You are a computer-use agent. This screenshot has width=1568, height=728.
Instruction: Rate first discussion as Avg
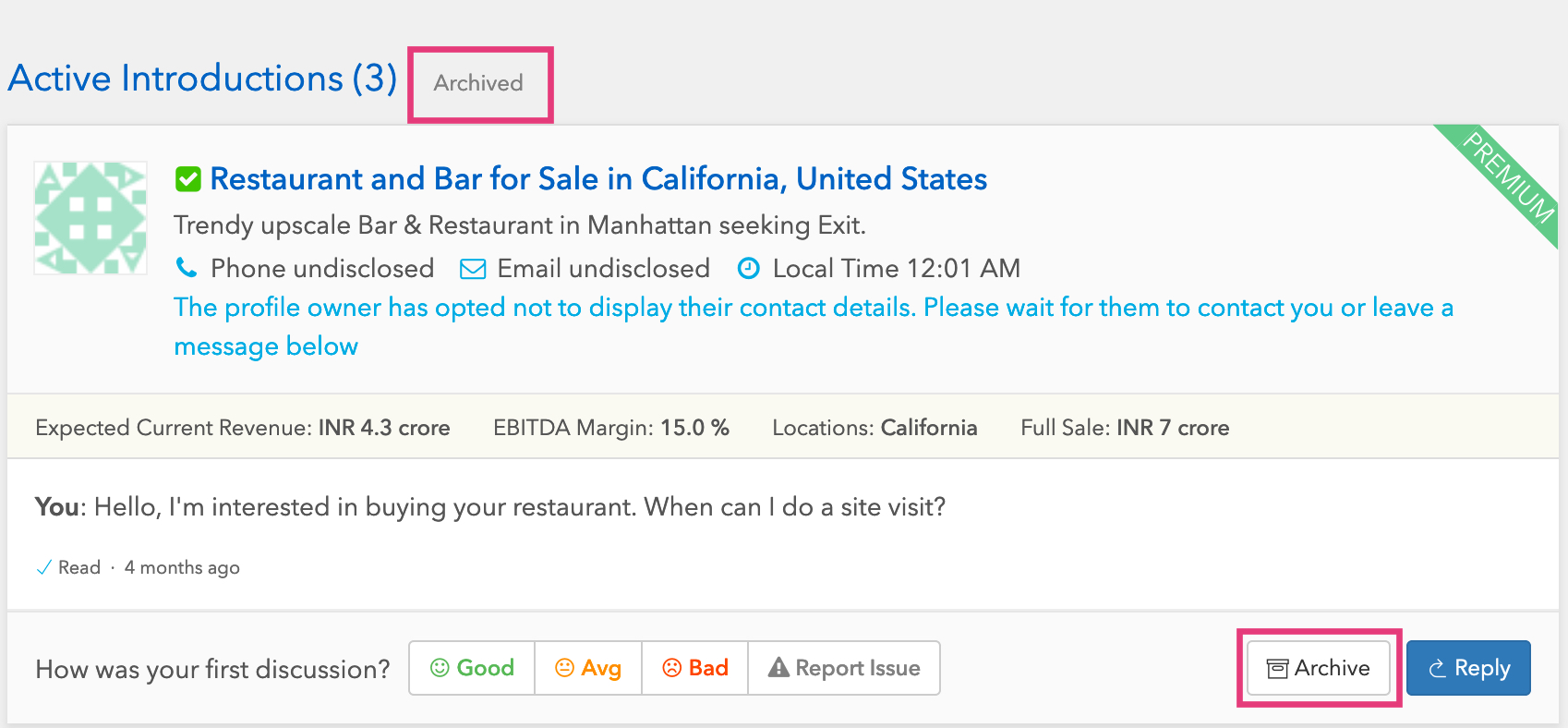(x=588, y=668)
